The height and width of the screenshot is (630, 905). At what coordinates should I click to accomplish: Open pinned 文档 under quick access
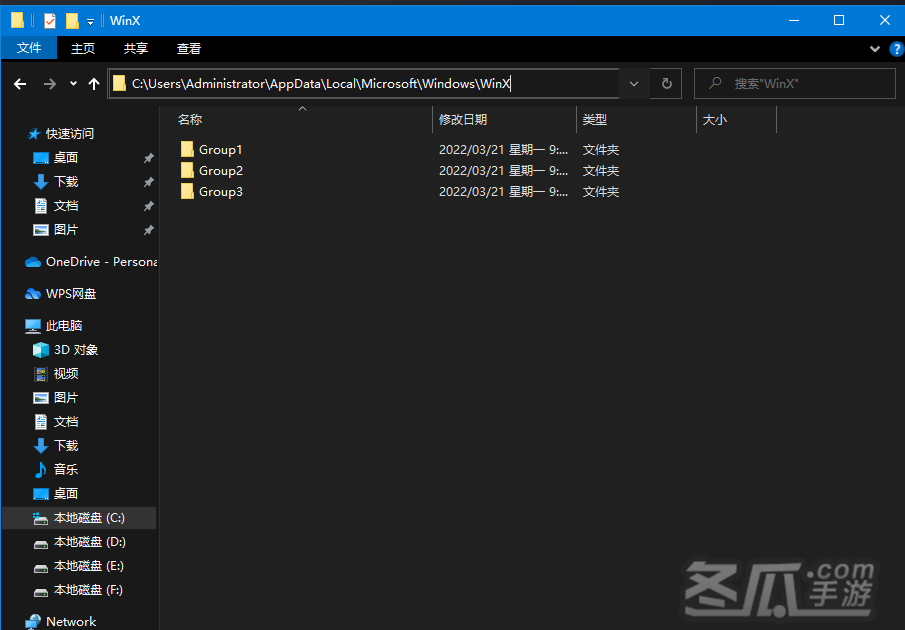pos(66,206)
